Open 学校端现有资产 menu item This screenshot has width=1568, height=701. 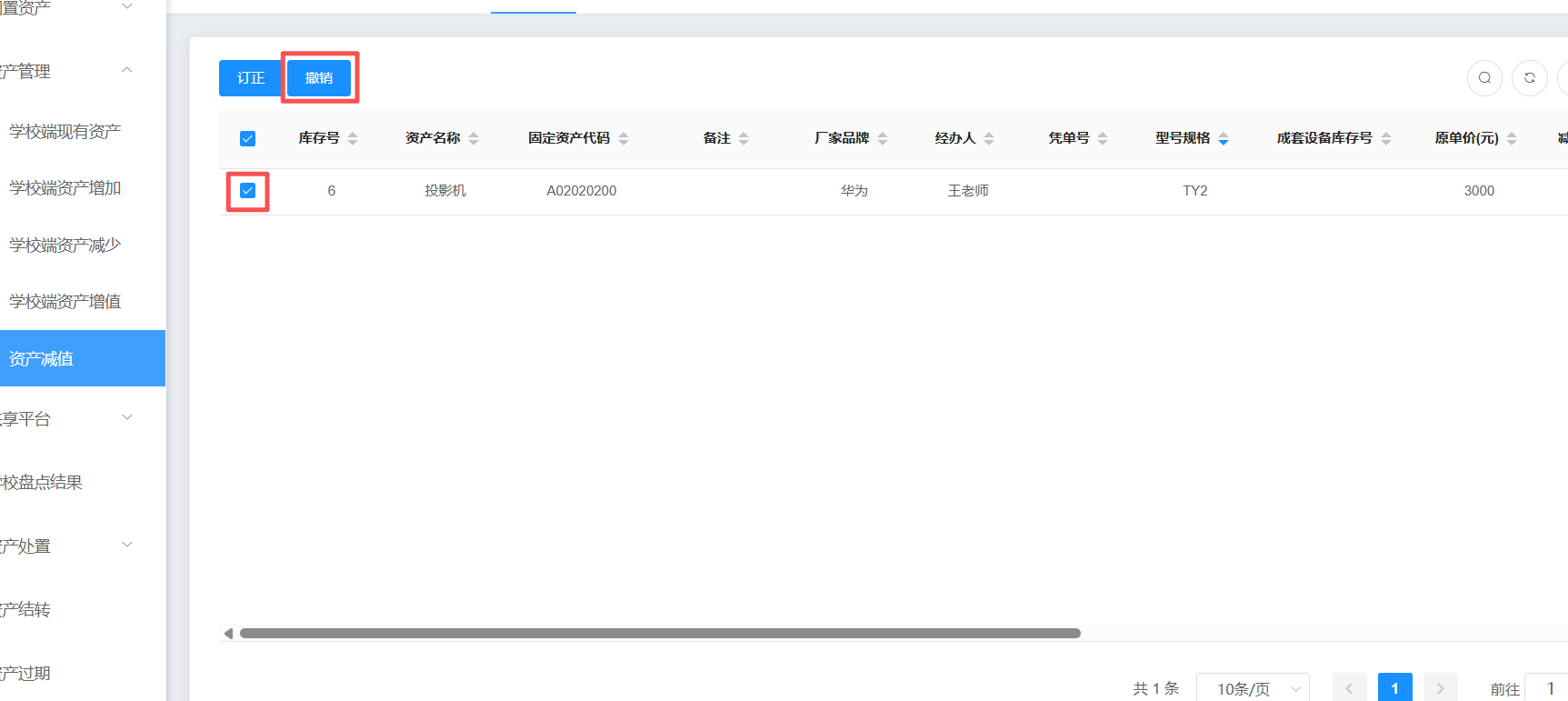coord(65,132)
